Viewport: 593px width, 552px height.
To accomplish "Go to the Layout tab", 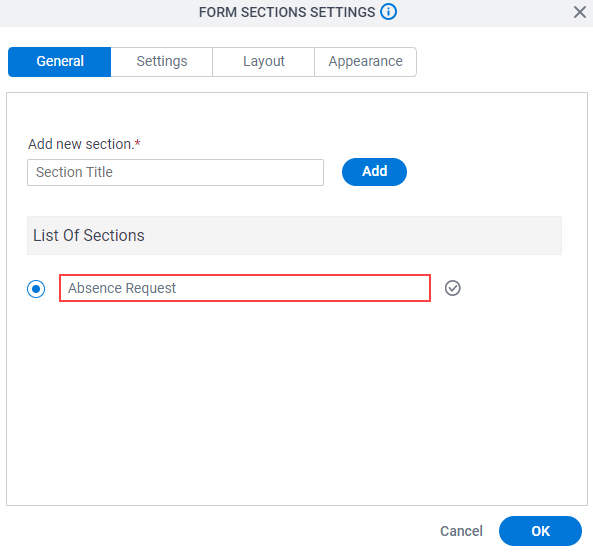I will point(264,62).
